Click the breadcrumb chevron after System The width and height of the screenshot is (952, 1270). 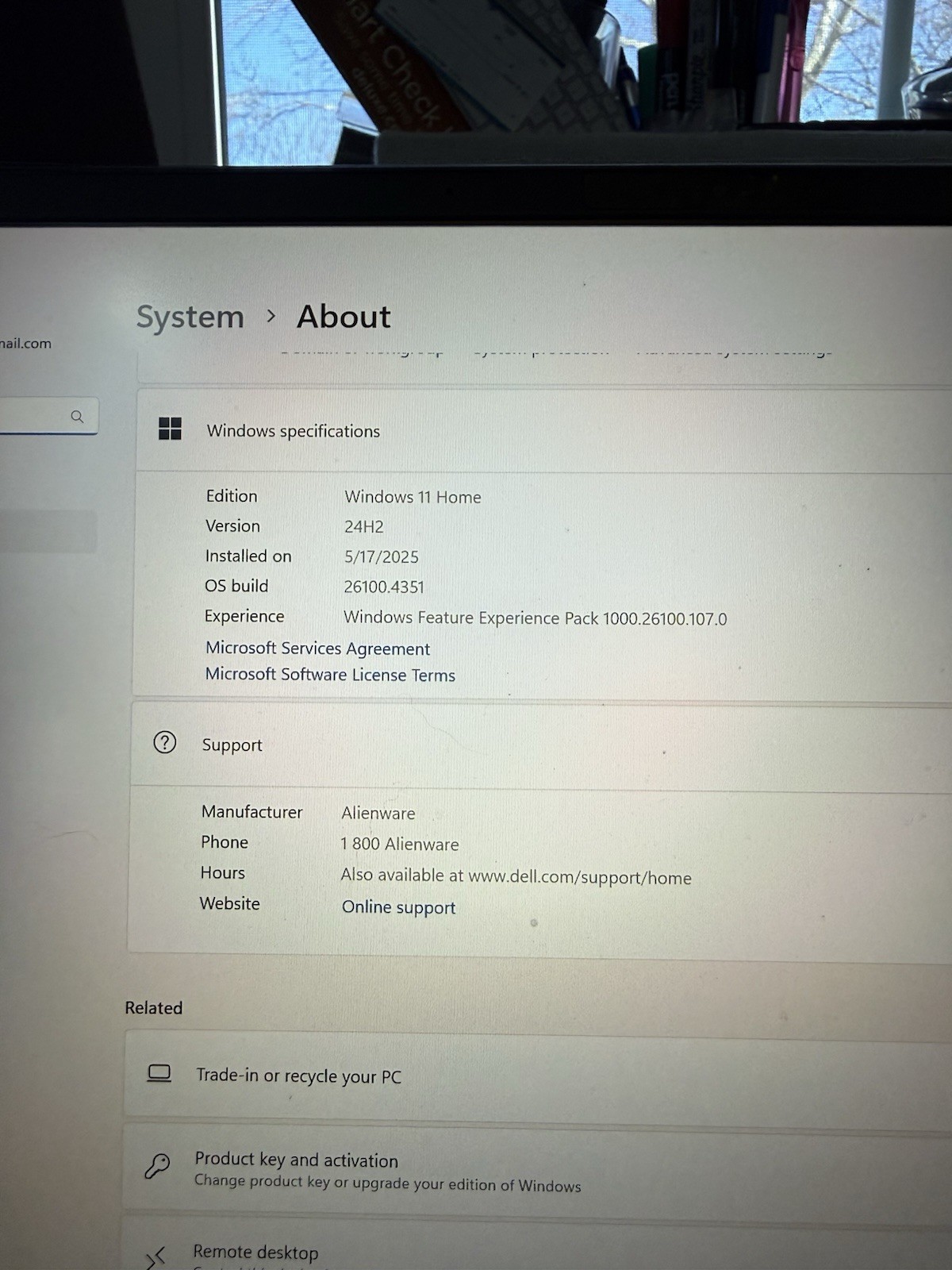point(271,316)
